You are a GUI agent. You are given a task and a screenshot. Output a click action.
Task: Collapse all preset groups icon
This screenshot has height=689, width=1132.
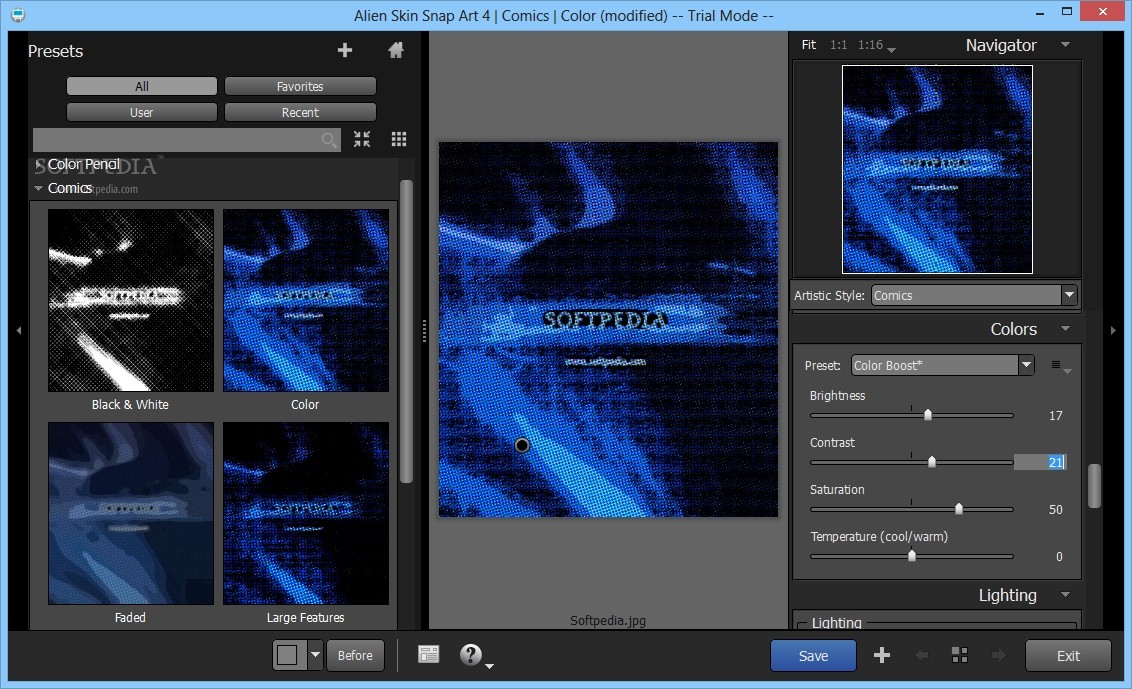point(362,139)
